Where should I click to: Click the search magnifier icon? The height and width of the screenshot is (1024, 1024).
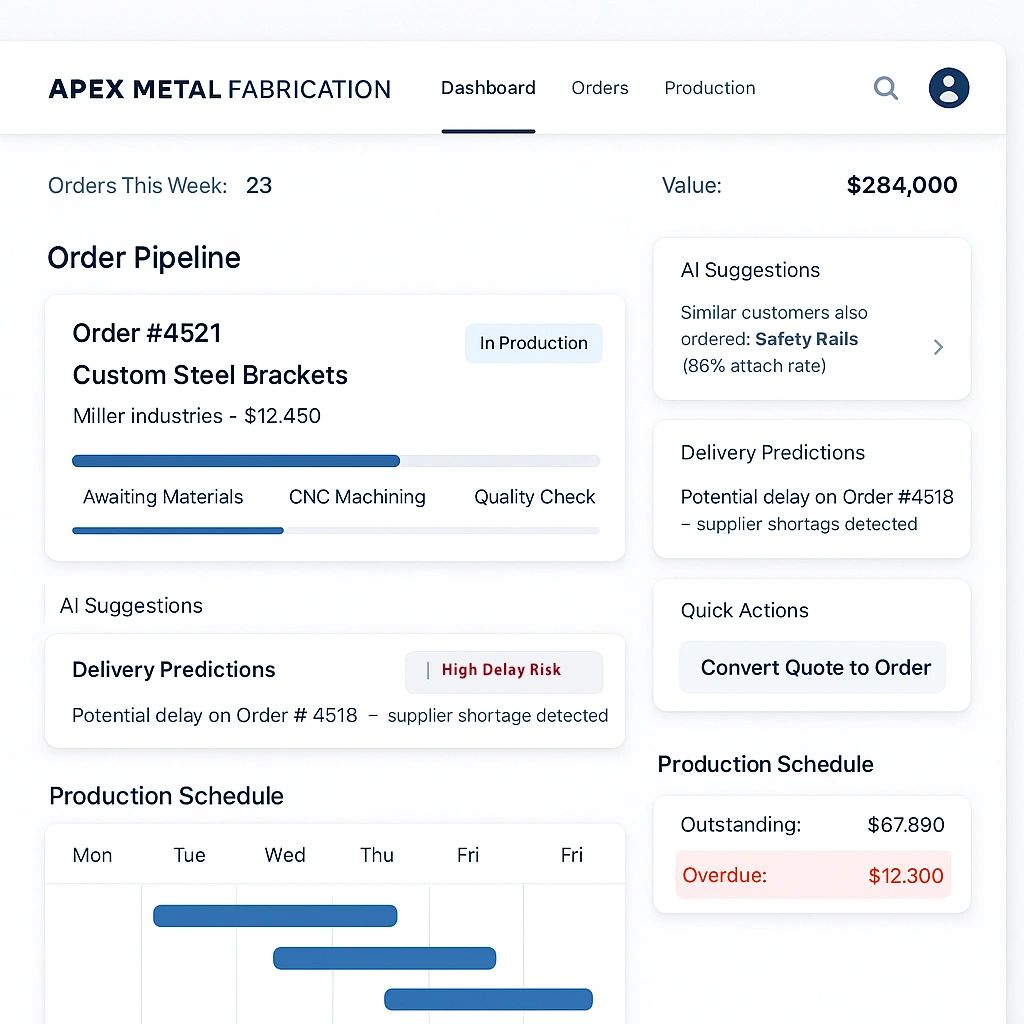[x=885, y=88]
